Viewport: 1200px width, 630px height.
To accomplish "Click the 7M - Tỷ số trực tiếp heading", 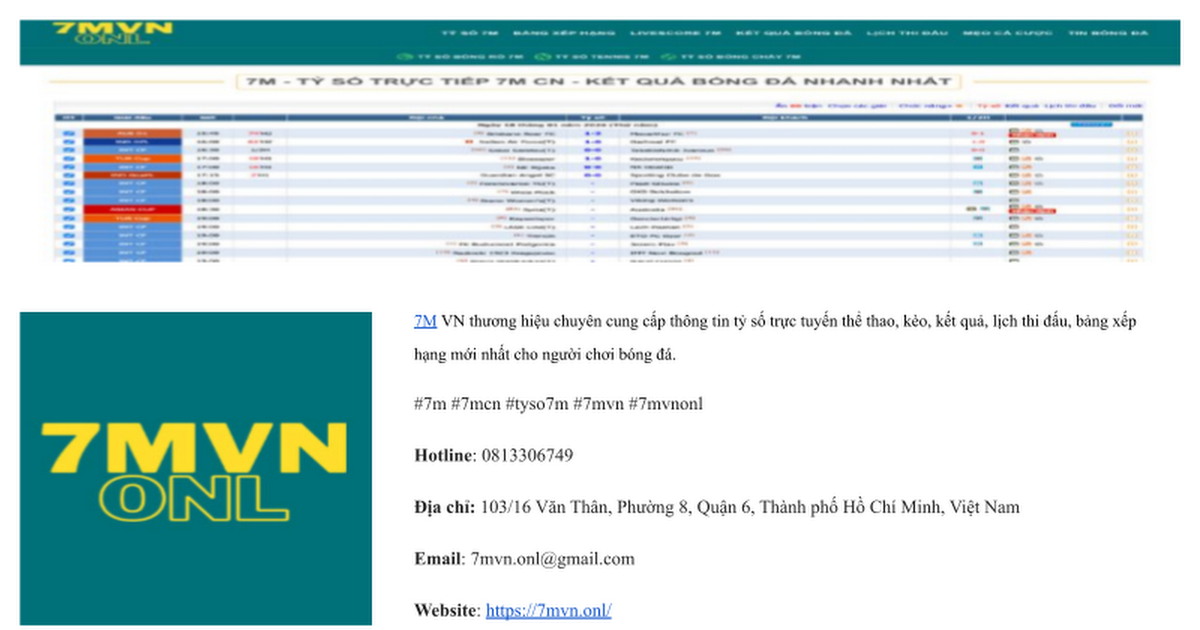I will (598, 82).
